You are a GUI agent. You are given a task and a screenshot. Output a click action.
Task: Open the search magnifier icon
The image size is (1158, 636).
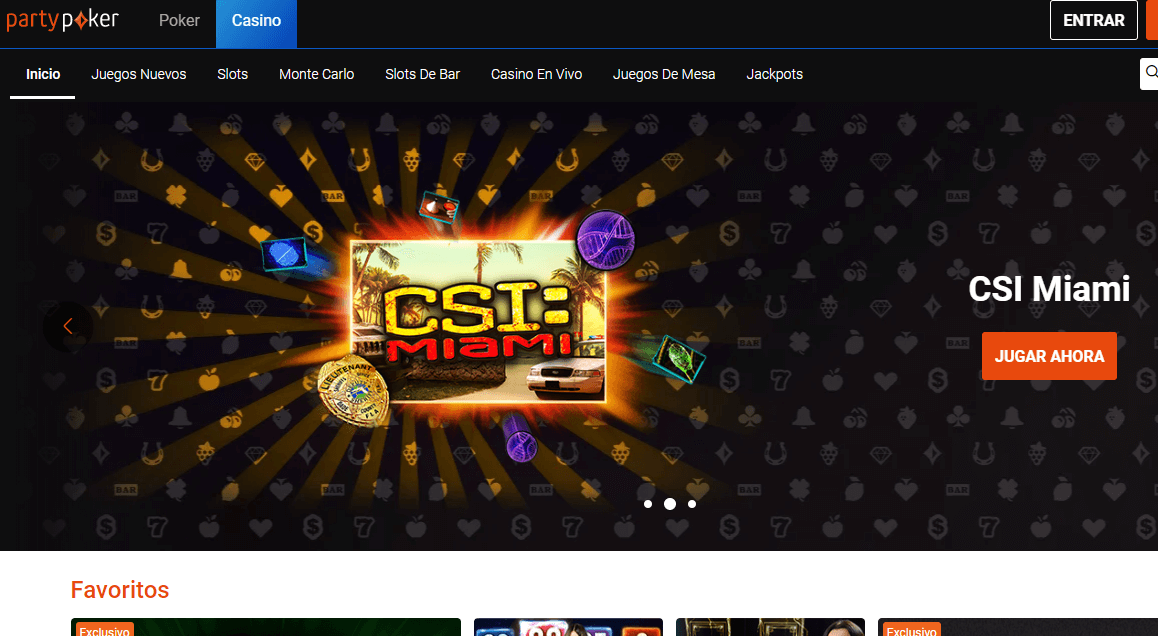1150,74
